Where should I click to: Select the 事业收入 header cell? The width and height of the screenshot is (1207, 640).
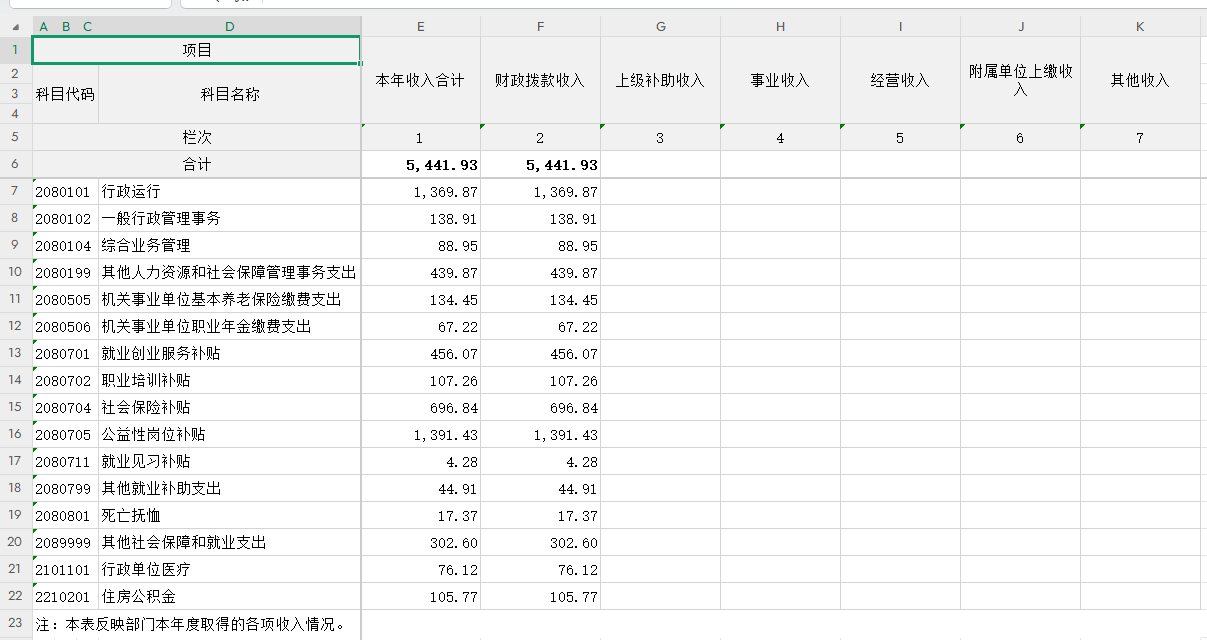[780, 80]
